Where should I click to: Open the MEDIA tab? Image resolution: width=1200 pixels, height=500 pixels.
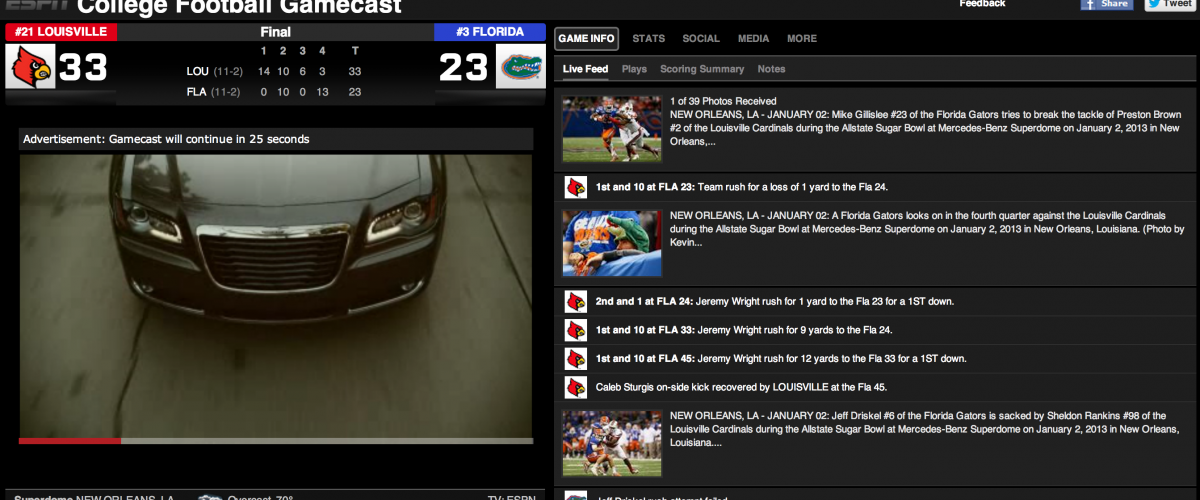coord(753,39)
